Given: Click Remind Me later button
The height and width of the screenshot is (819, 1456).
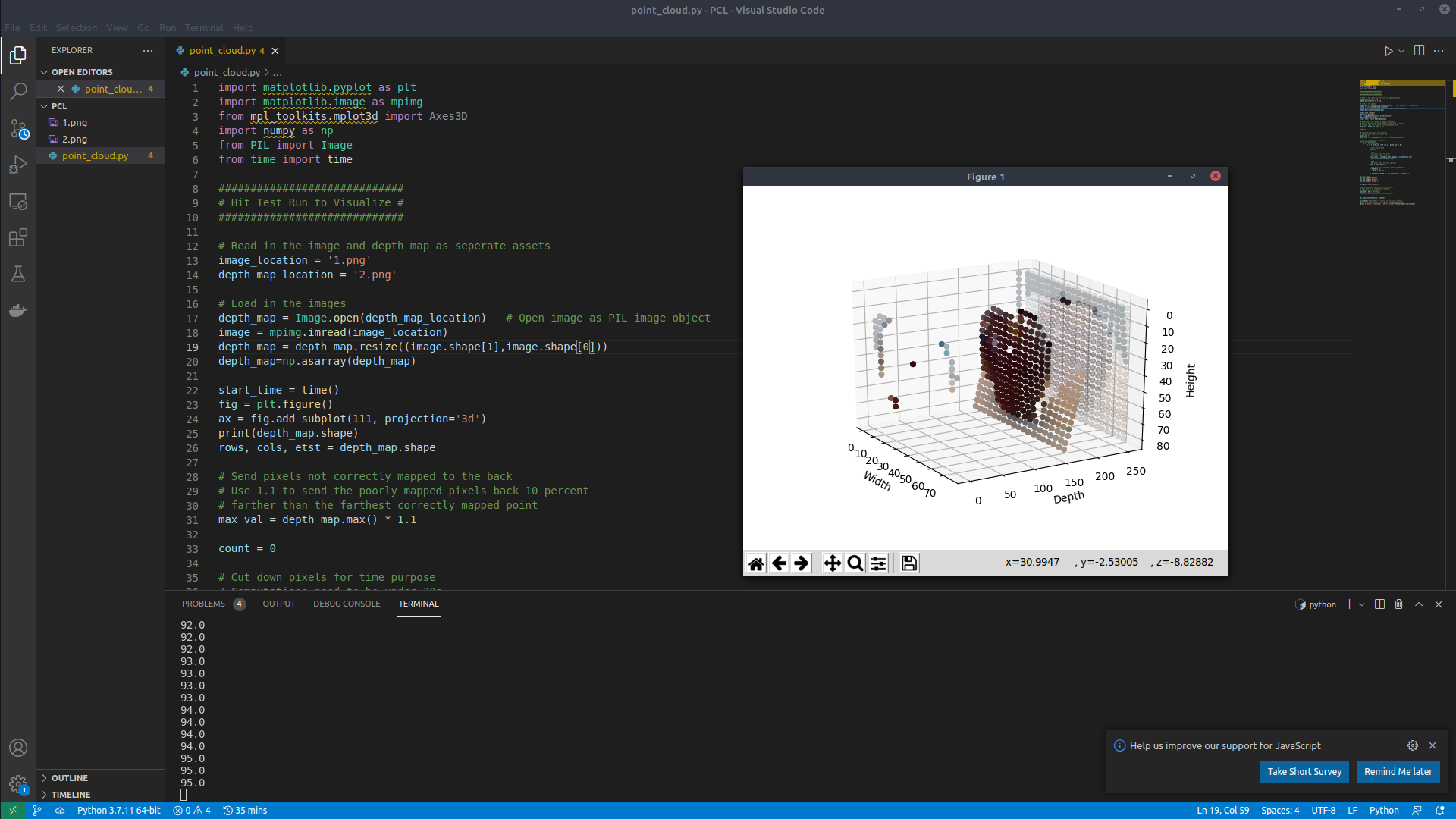Looking at the screenshot, I should click(1398, 772).
